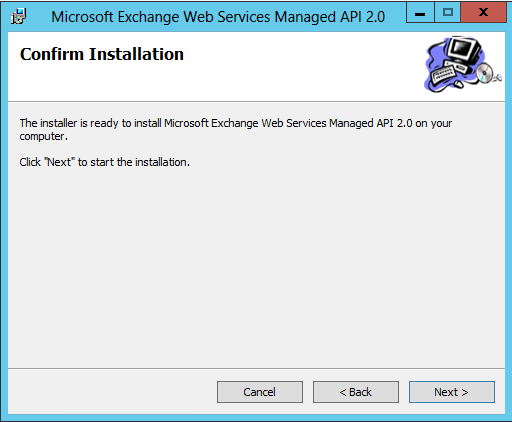This screenshot has height=422, width=512.
Task: Click the Click "Next" to start instruction text
Action: 105,162
